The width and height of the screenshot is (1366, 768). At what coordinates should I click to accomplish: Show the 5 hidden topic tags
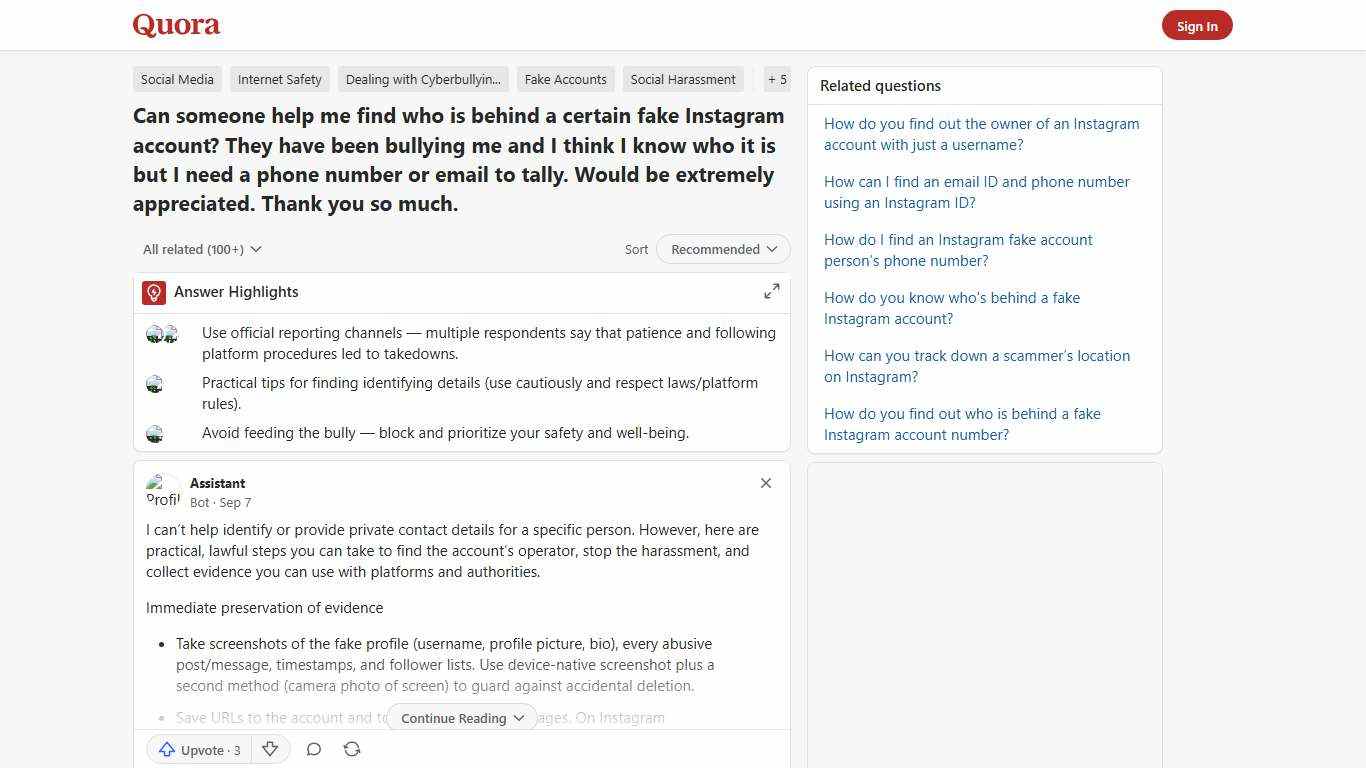(x=777, y=79)
